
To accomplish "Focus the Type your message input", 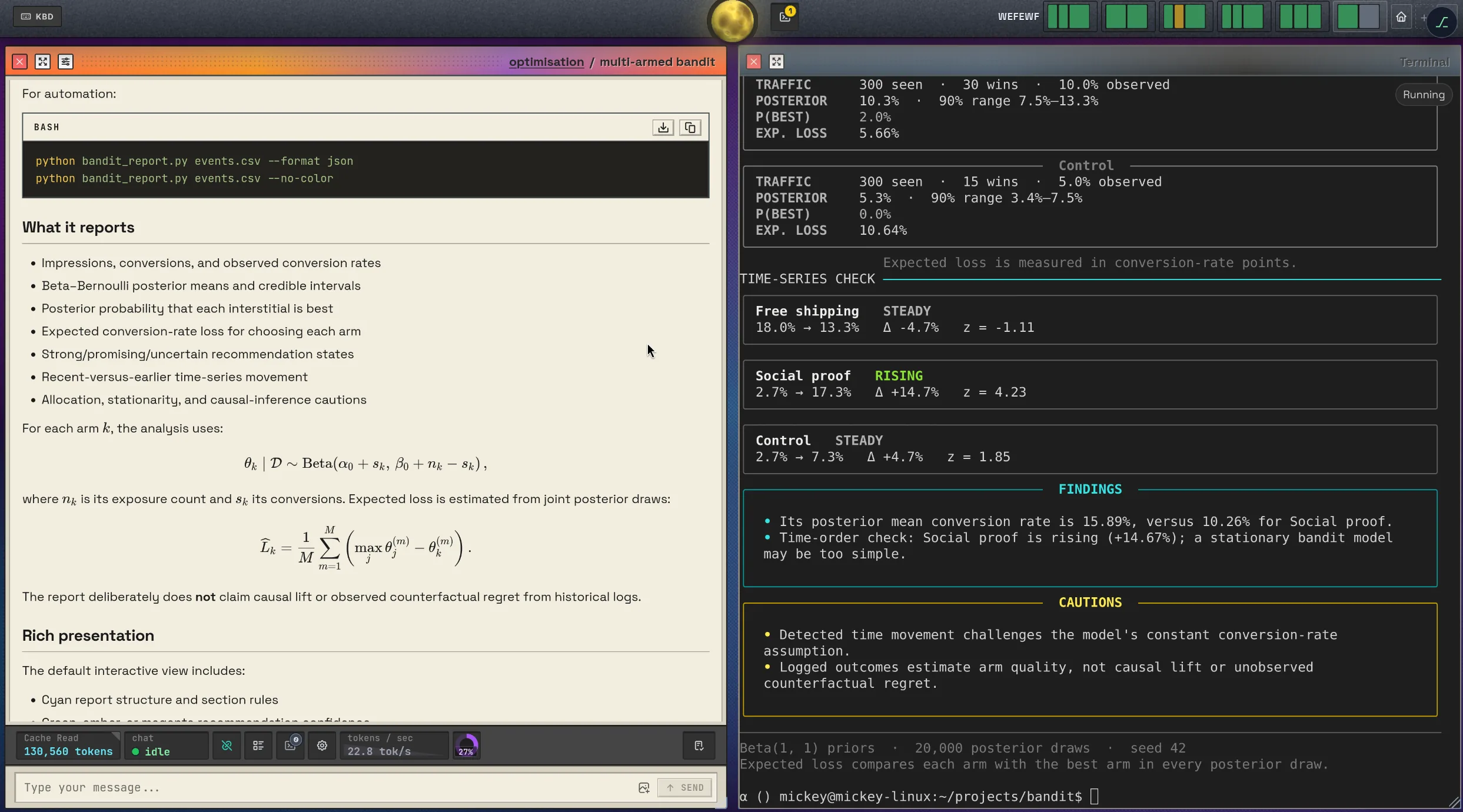I will (x=327, y=787).
